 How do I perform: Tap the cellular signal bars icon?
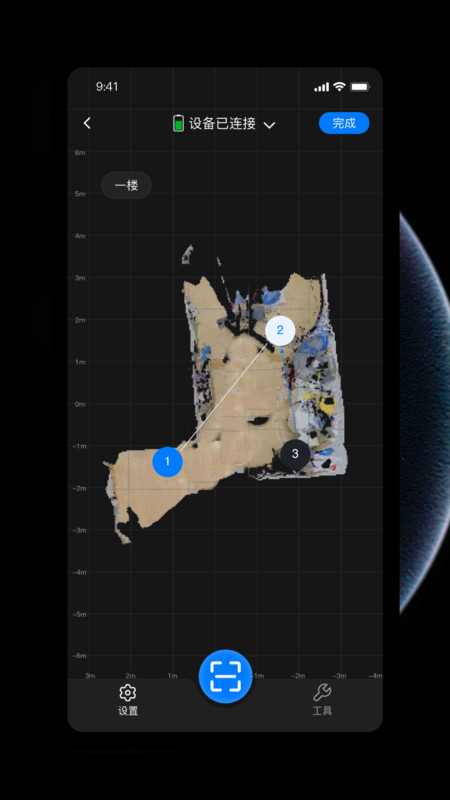[321, 87]
